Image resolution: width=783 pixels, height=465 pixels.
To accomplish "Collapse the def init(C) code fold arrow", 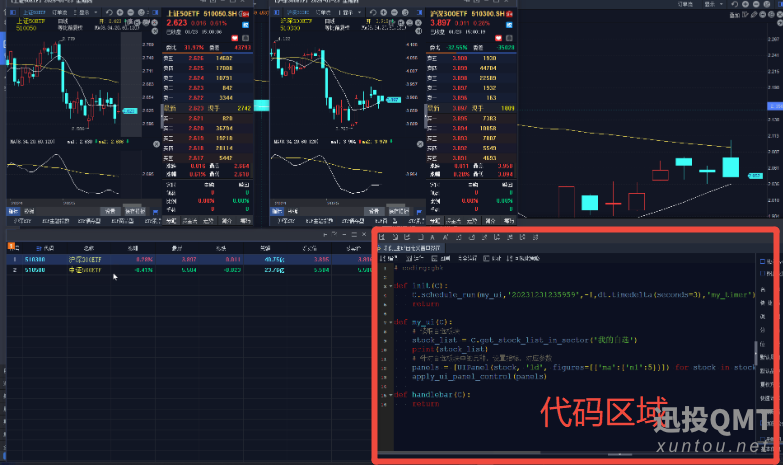I will click(x=391, y=286).
